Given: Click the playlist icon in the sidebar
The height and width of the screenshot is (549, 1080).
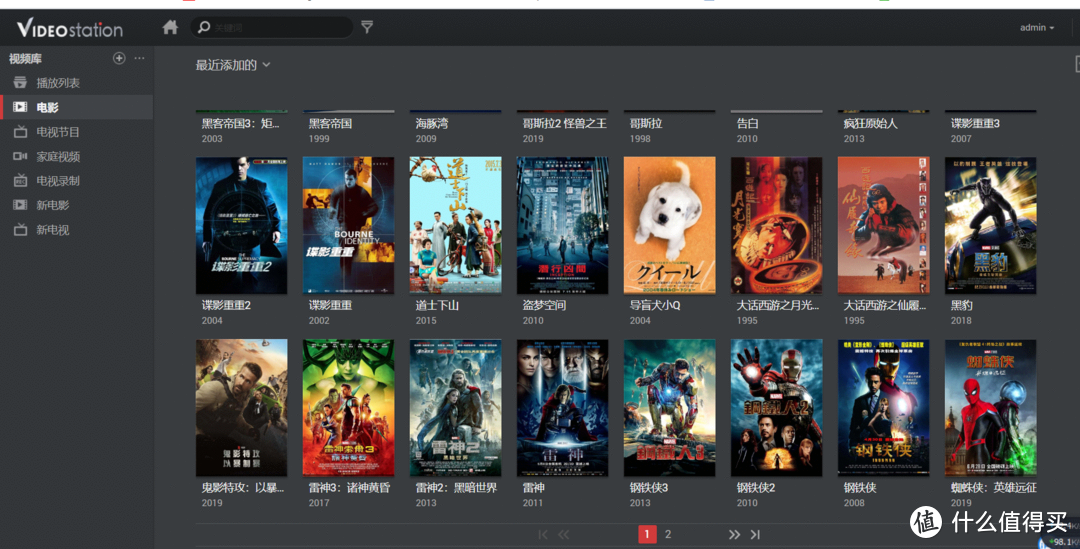Looking at the screenshot, I should (x=20, y=83).
